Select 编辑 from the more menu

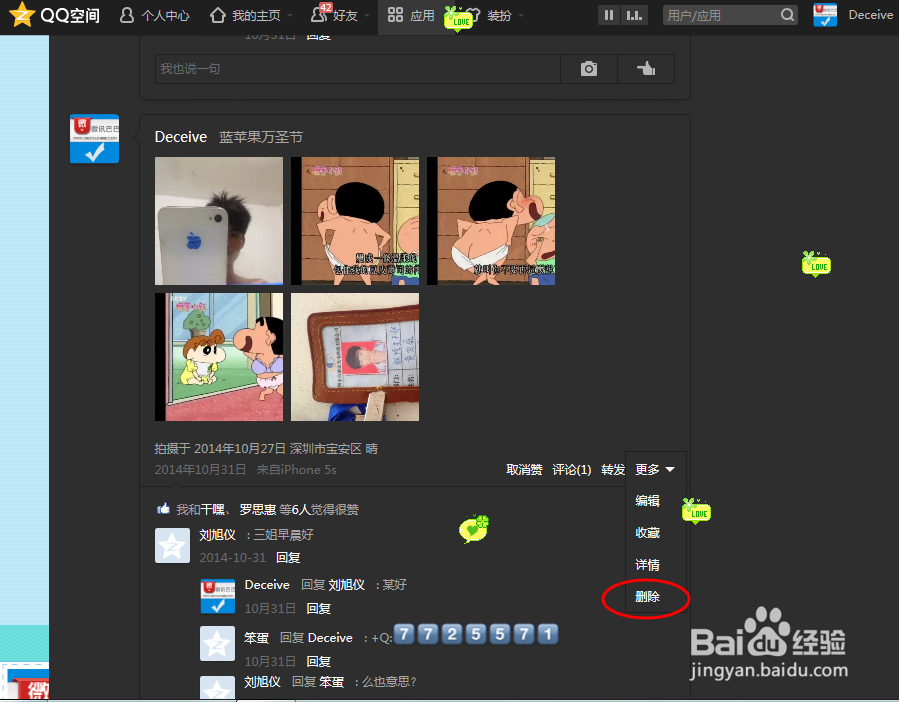(x=647, y=501)
